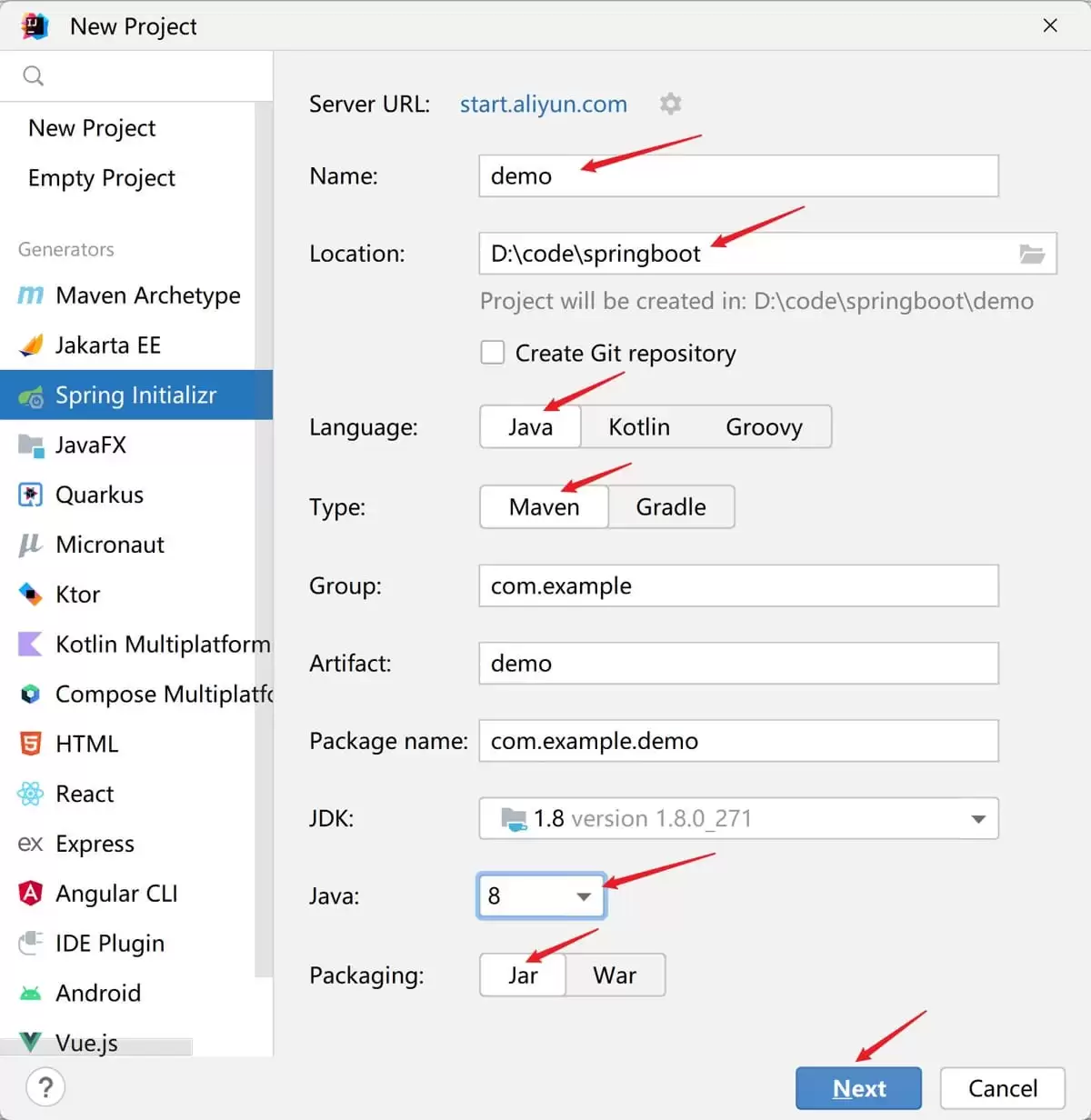1091x1120 pixels.
Task: Click the sidebar horizontal scrollbar
Action: pos(96,1047)
